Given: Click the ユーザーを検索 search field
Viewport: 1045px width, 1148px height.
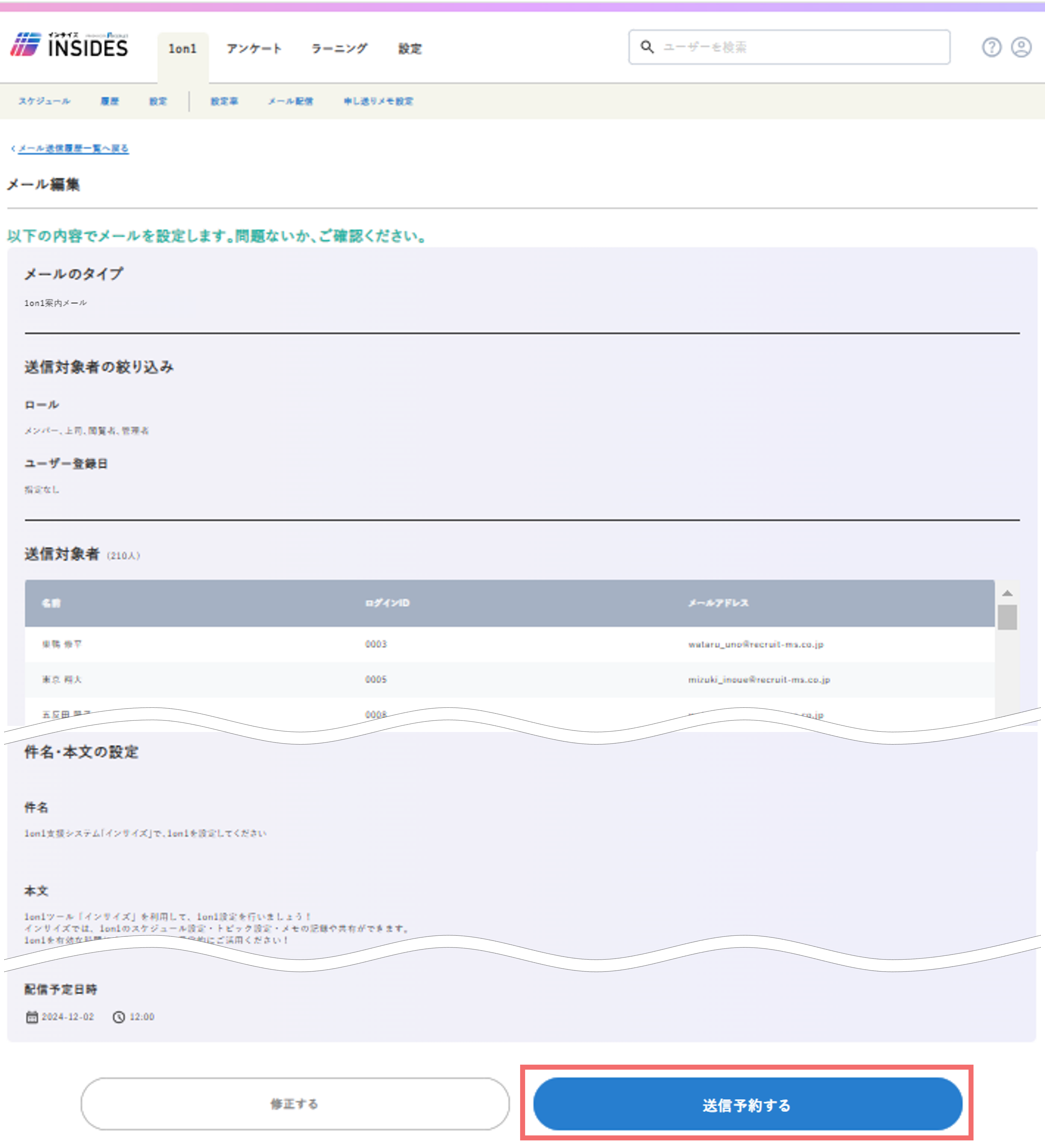Looking at the screenshot, I should click(x=789, y=47).
